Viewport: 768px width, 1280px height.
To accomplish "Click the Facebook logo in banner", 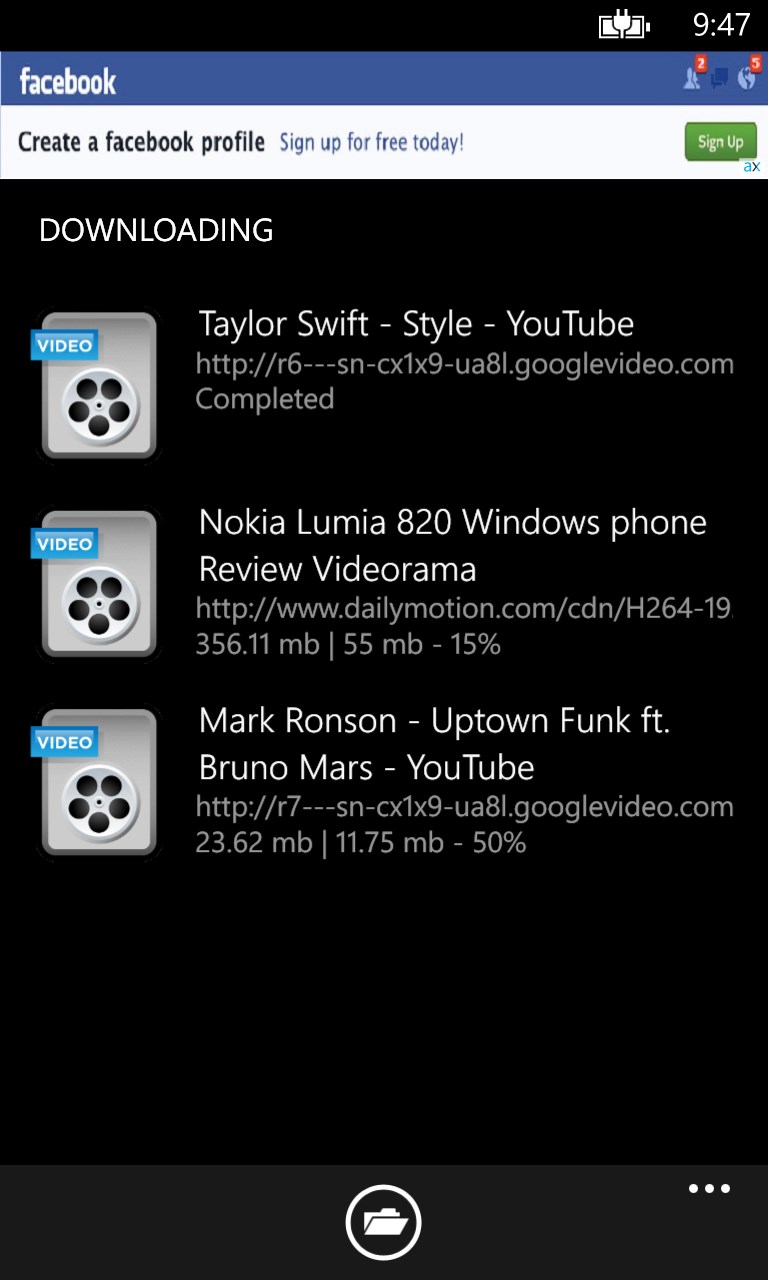I will tap(68, 81).
